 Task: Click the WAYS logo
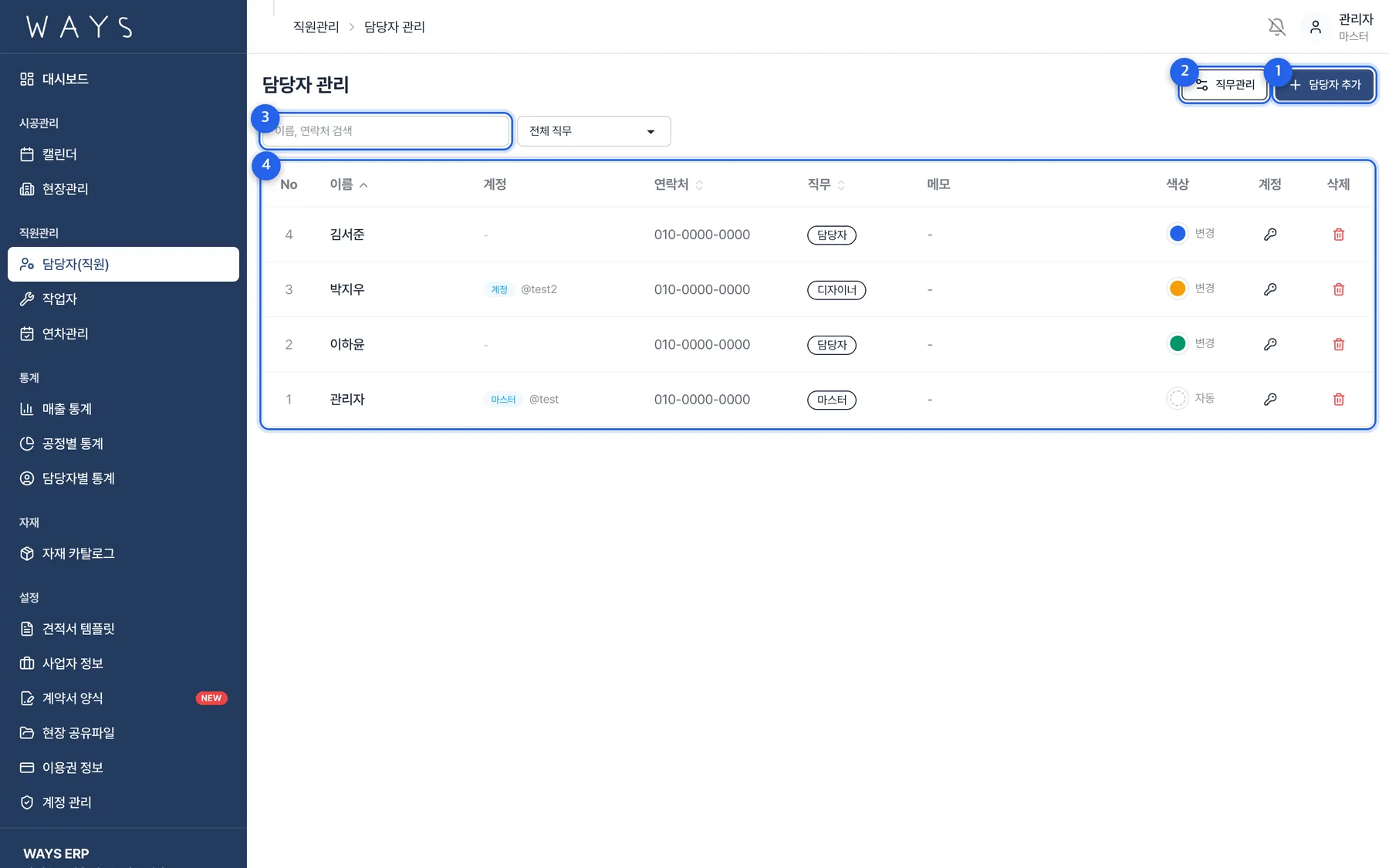(x=79, y=27)
